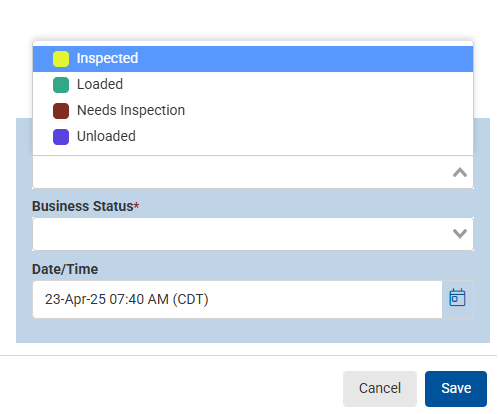Pick the Needs Inspection option
The height and width of the screenshot is (414, 500).
[253, 110]
